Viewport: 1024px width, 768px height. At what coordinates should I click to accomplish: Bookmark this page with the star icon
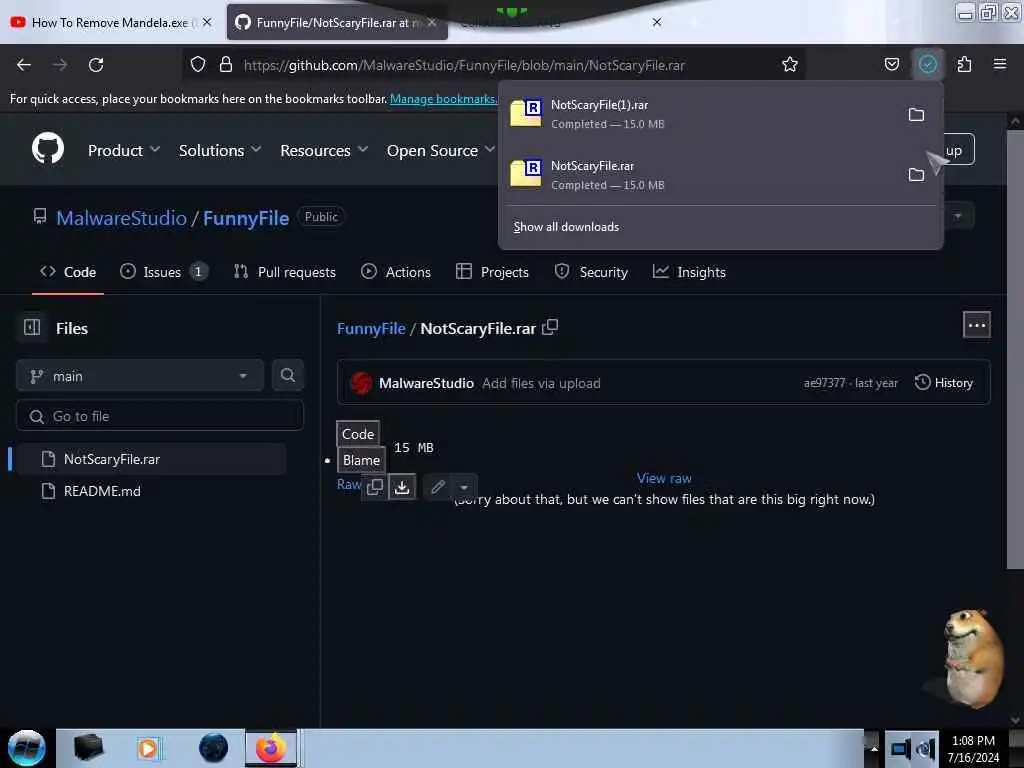790,65
